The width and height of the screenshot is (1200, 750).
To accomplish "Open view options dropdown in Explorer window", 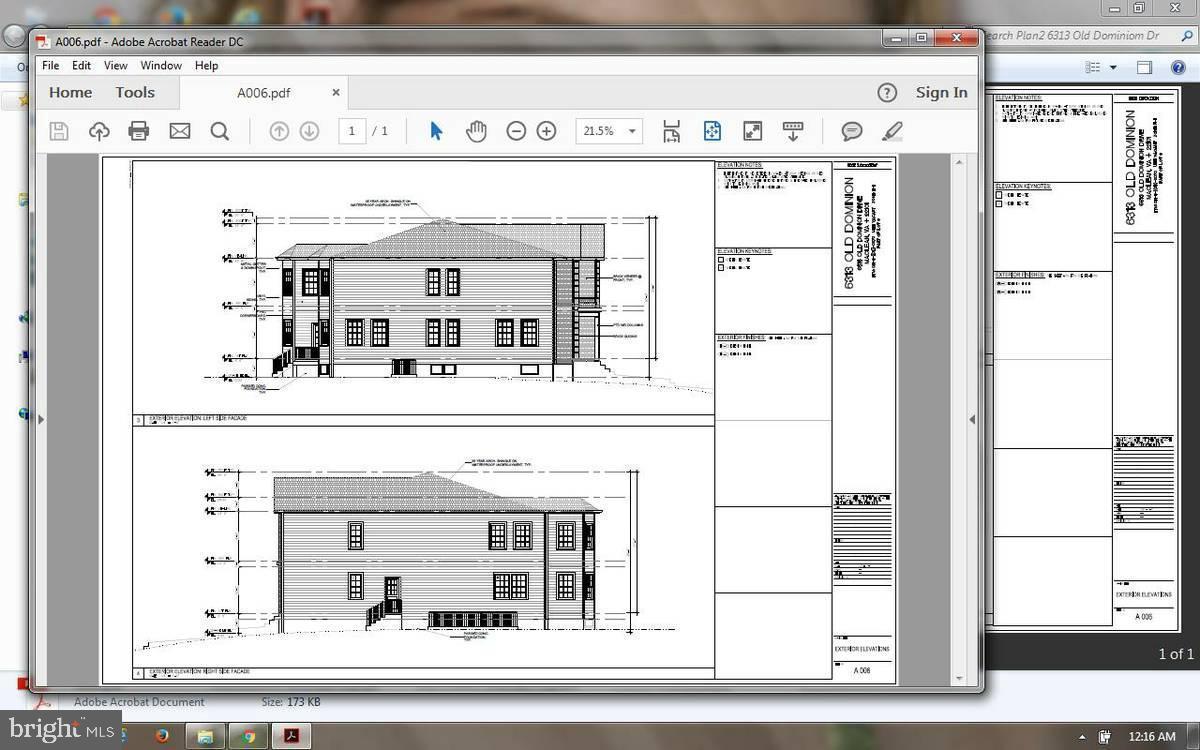I will [x=1113, y=67].
